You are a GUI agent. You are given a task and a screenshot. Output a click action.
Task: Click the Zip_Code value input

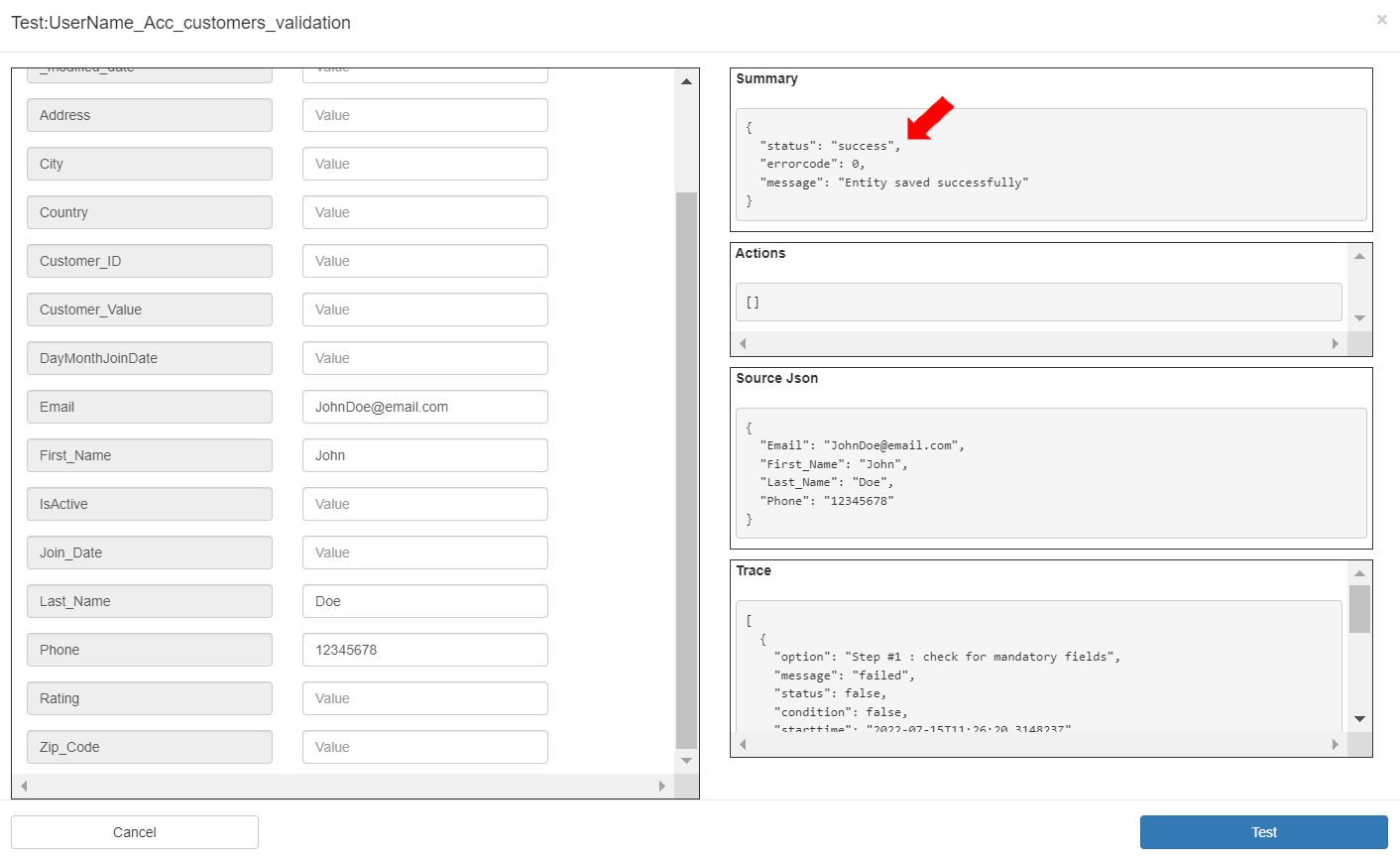point(424,747)
